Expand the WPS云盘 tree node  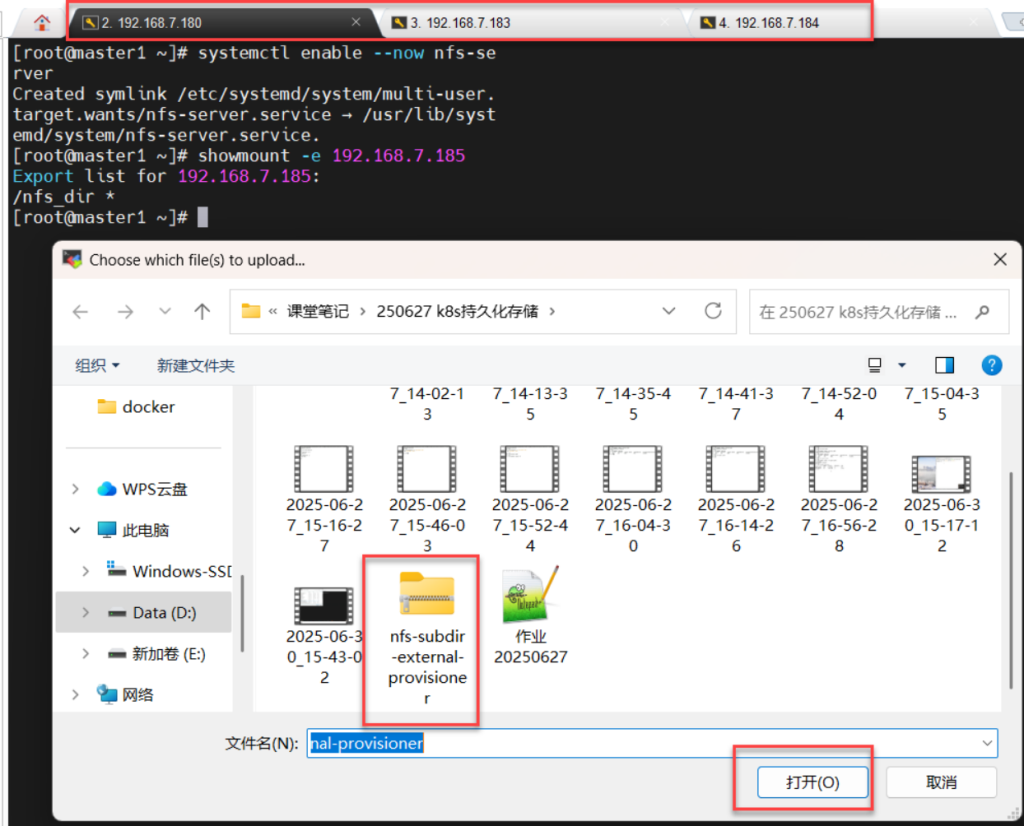coord(75,489)
